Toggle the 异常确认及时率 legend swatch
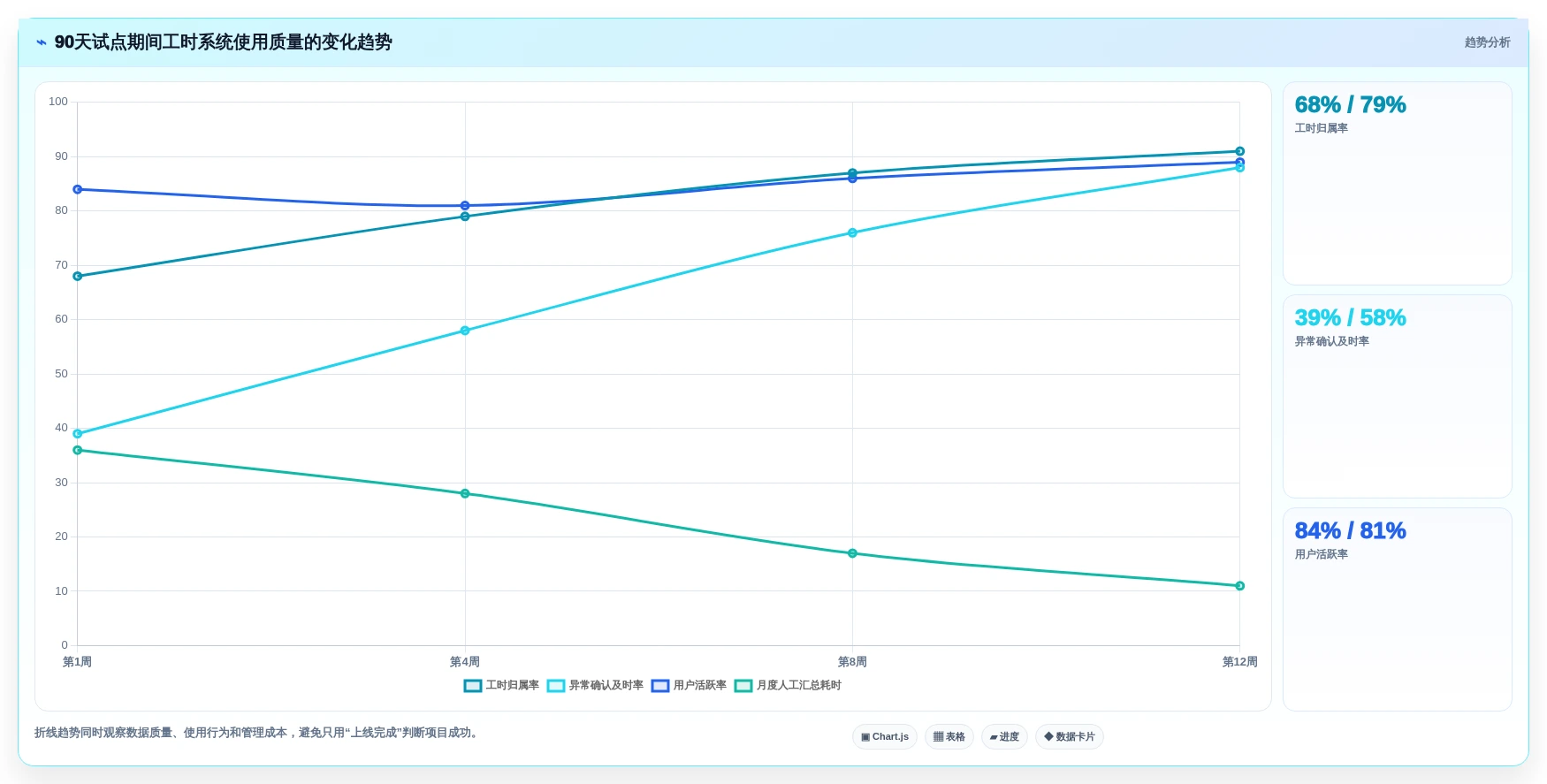The width and height of the screenshot is (1547, 784). (556, 686)
